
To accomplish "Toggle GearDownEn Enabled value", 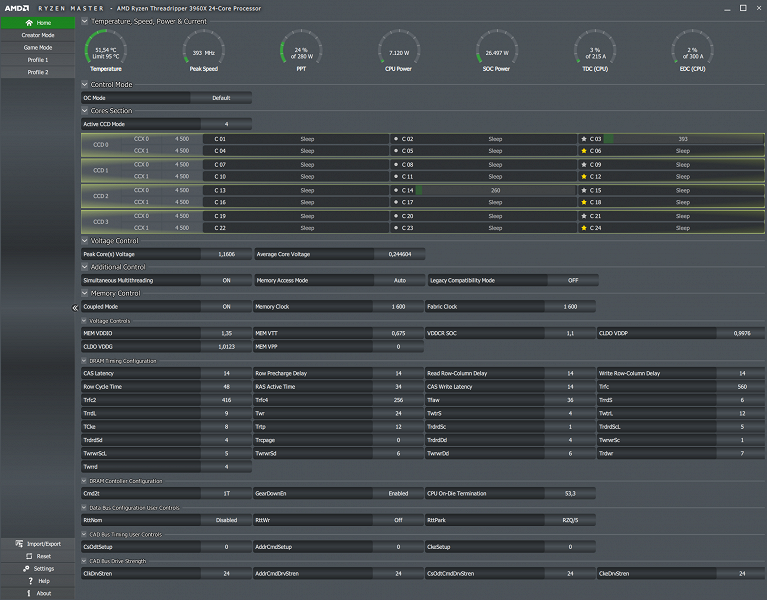I will pyautogui.click(x=398, y=493).
